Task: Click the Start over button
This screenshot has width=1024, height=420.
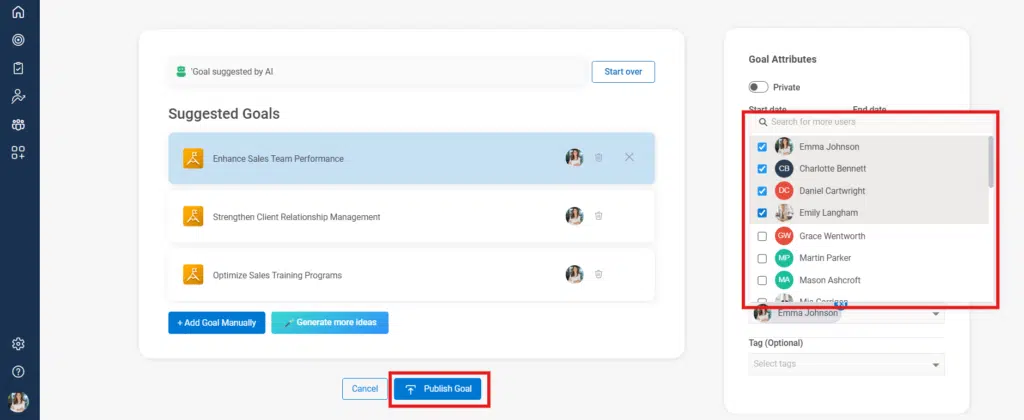Action: pyautogui.click(x=623, y=72)
